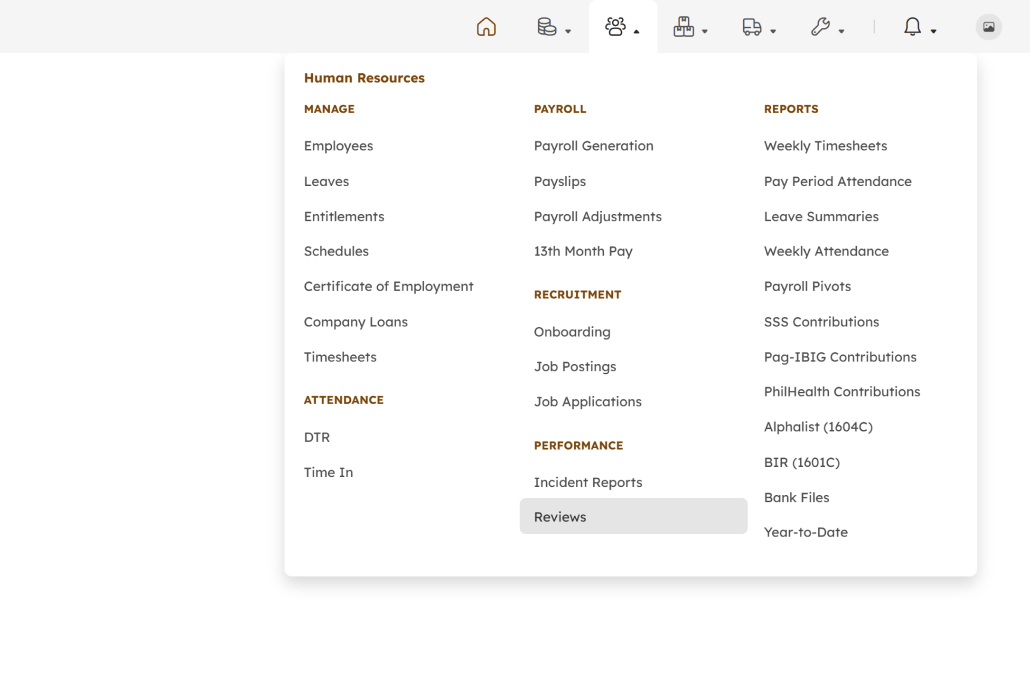View SSS Contributions report
The width and height of the screenshot is (1030, 695).
pyautogui.click(x=821, y=322)
